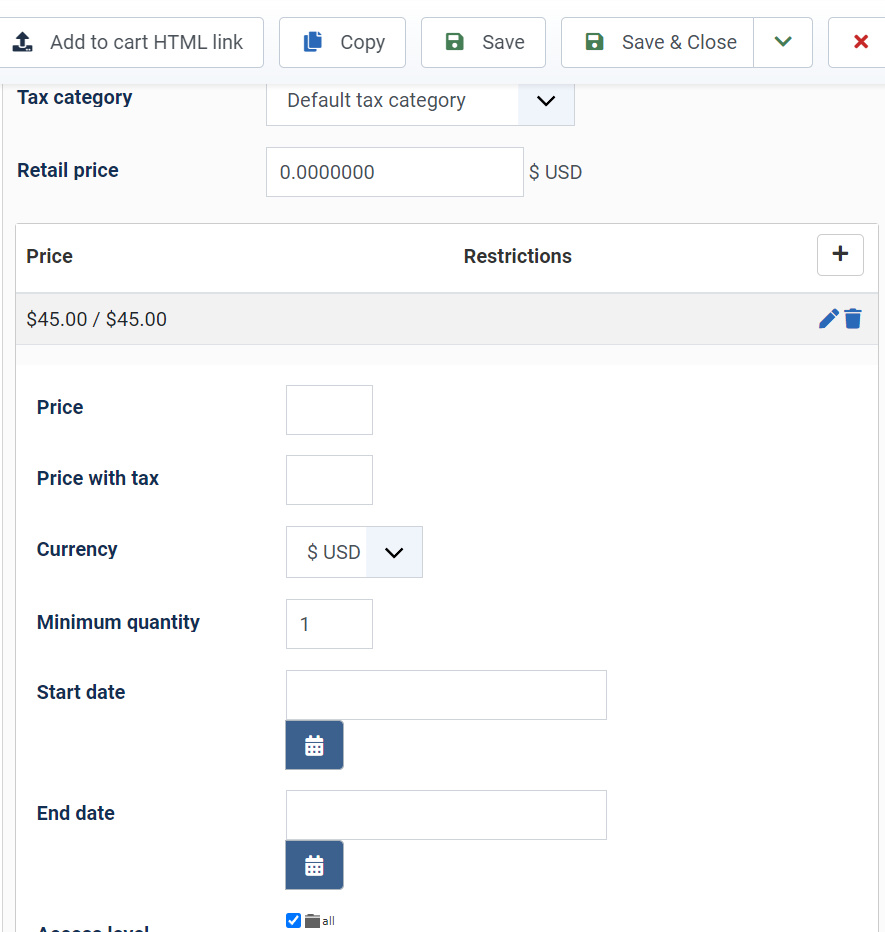
Task: Open the Start date calendar picker
Action: tap(314, 745)
